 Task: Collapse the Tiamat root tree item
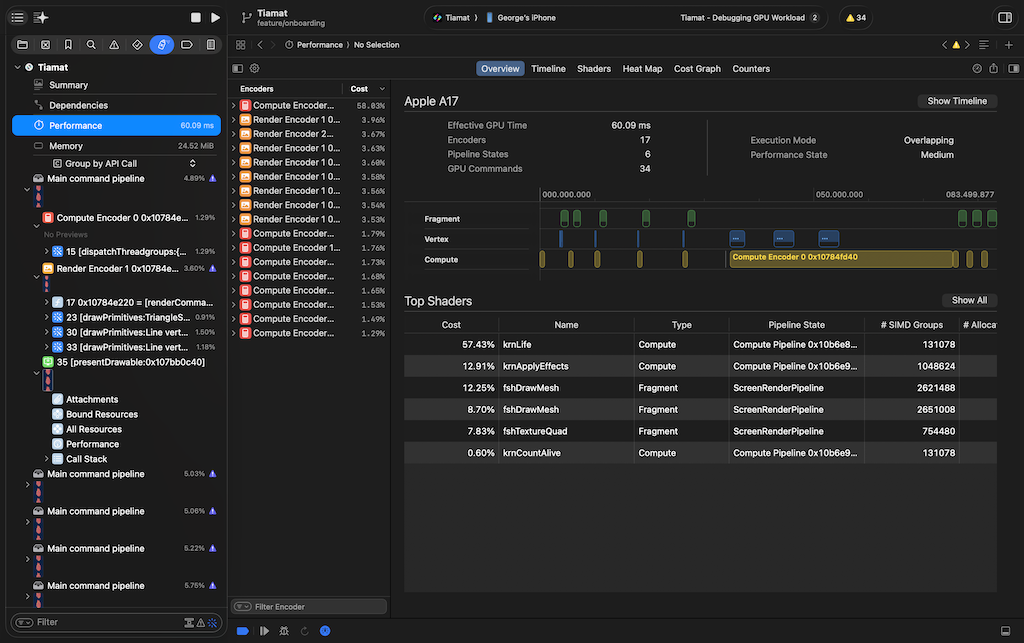[x=17, y=67]
